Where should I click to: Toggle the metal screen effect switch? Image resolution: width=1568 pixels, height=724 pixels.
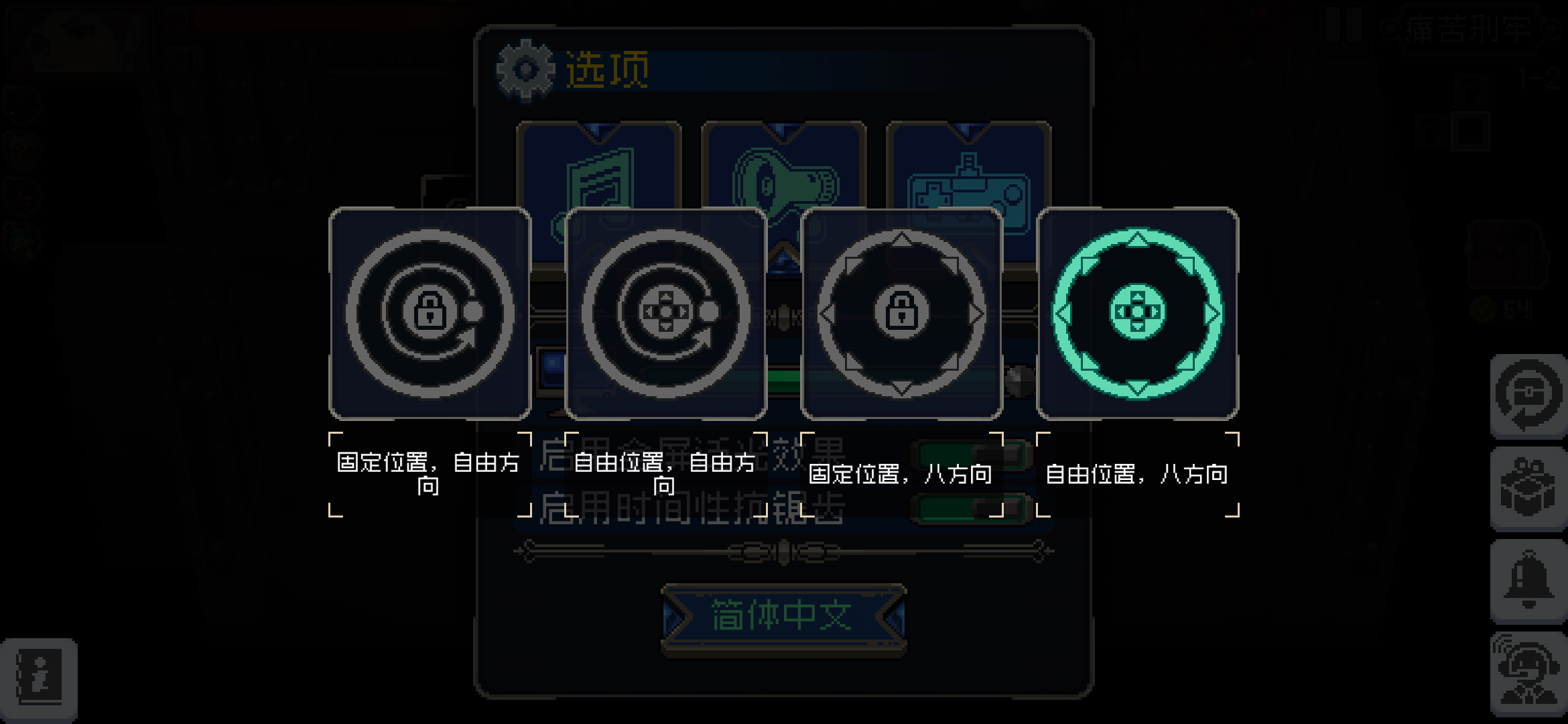[x=972, y=455]
